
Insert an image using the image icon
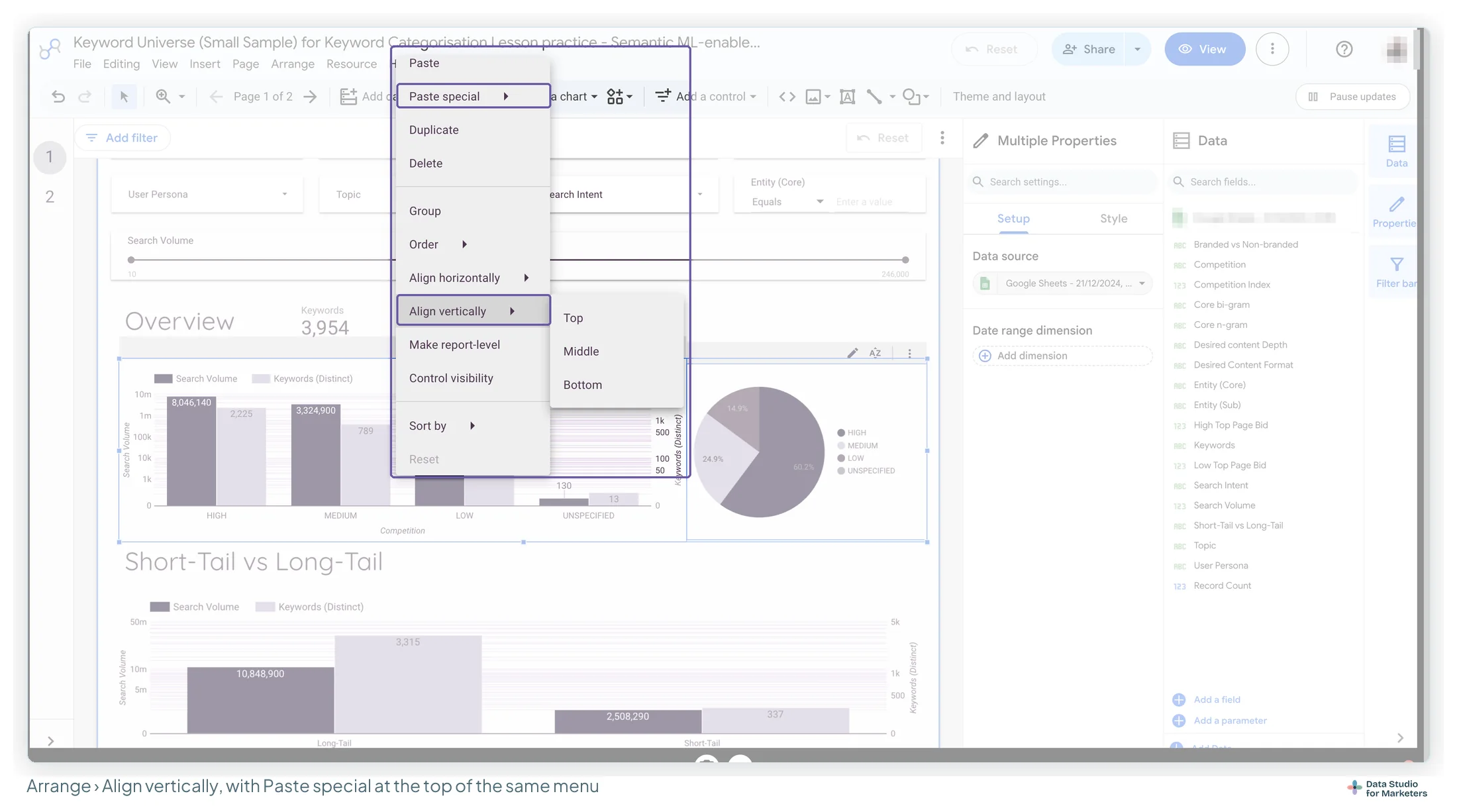click(813, 97)
